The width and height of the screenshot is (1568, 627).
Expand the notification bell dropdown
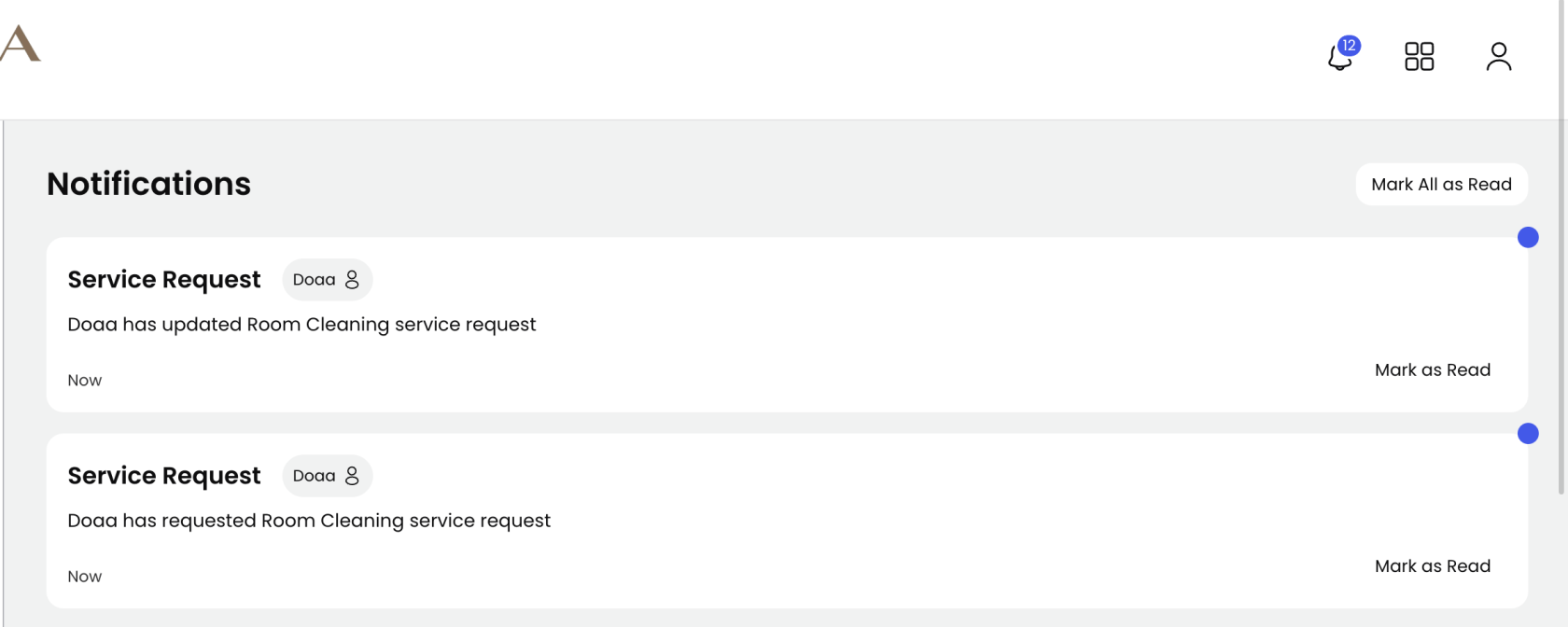coord(1340,58)
